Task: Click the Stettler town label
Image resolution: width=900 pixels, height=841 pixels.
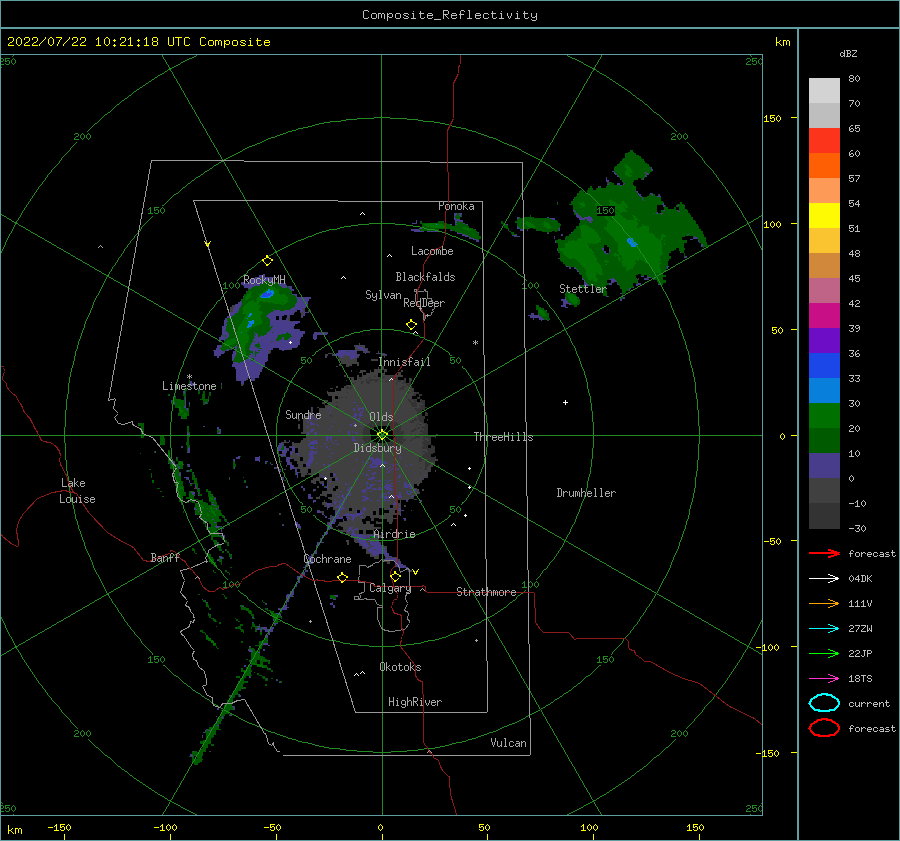Action: coord(583,289)
